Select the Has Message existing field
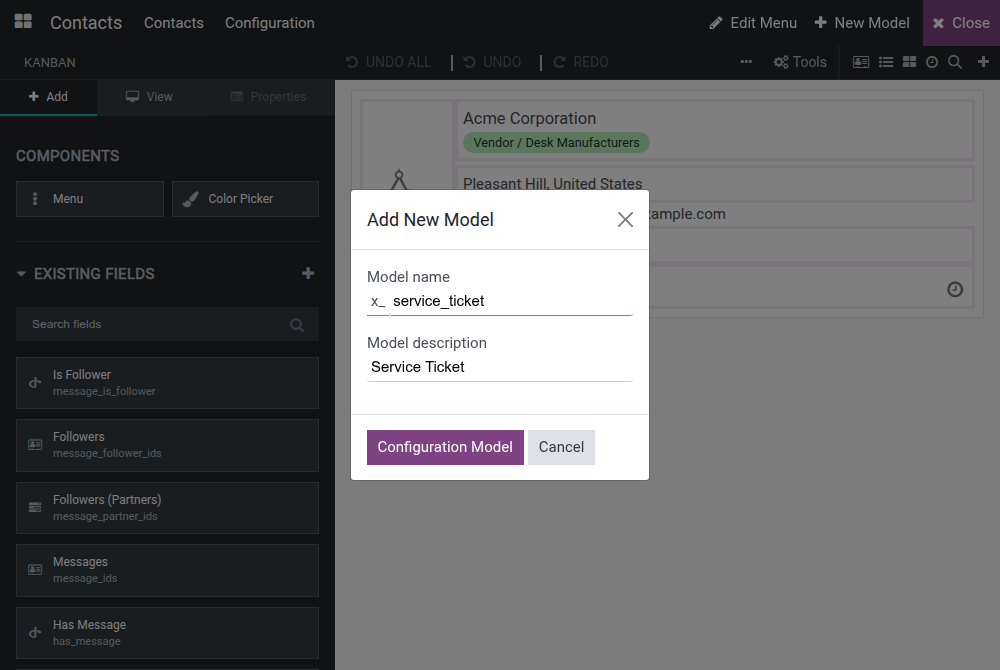Image resolution: width=1000 pixels, height=670 pixels. pos(167,632)
